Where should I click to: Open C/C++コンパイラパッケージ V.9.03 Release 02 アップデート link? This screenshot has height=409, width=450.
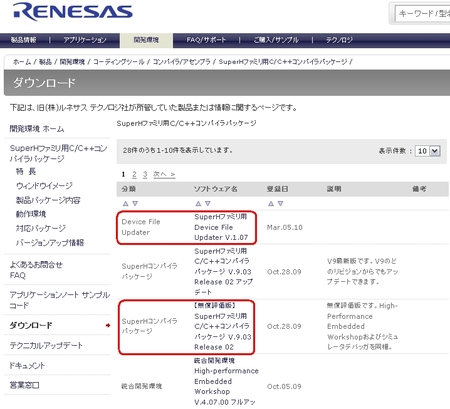coord(223,272)
